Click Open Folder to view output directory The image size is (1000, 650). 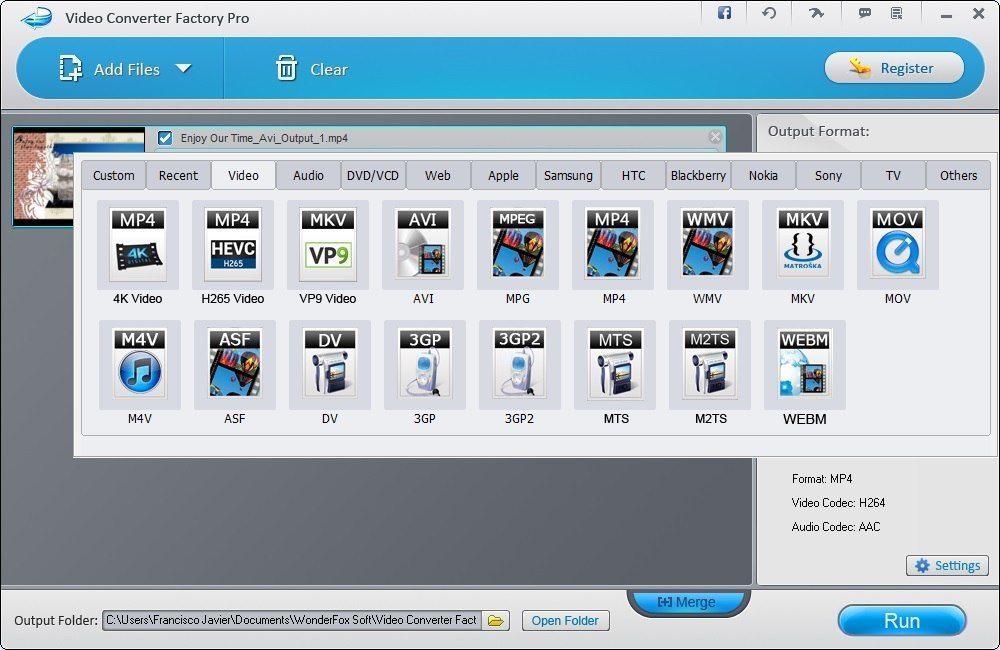(x=565, y=620)
